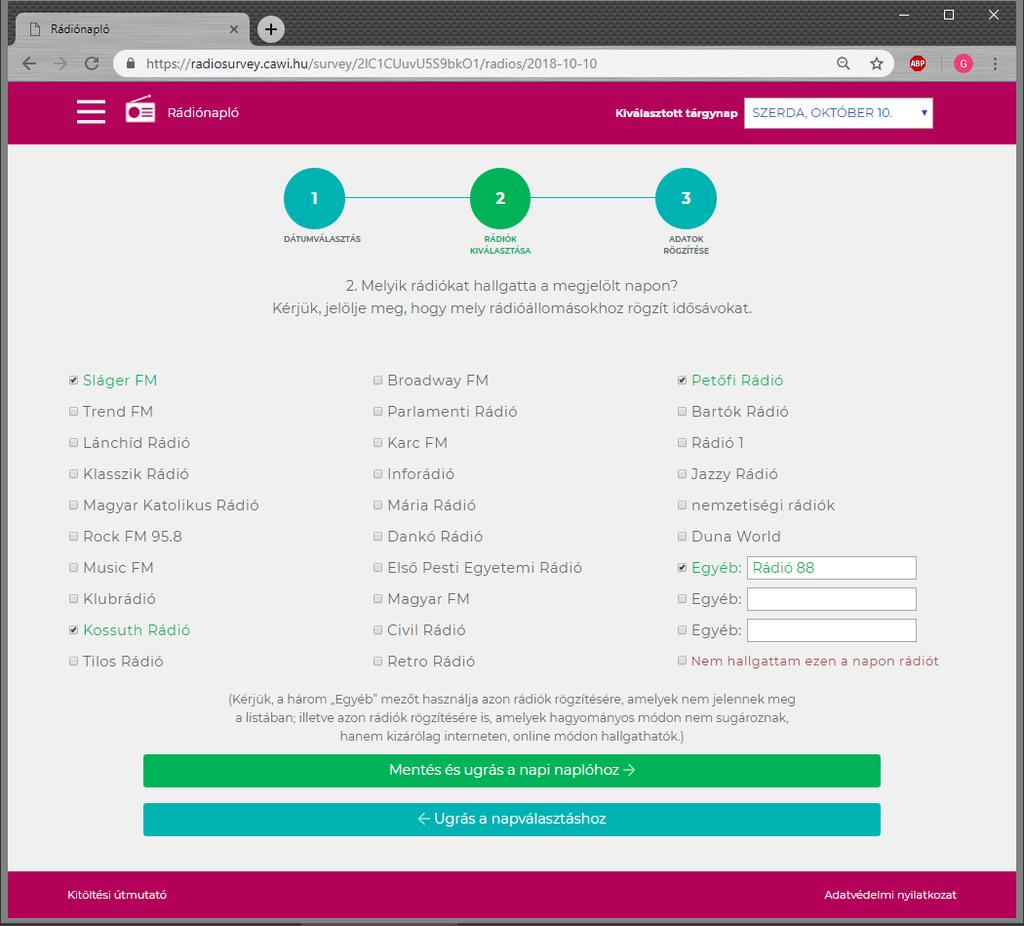
Task: Select the Karc FM checkbox
Action: [378, 443]
